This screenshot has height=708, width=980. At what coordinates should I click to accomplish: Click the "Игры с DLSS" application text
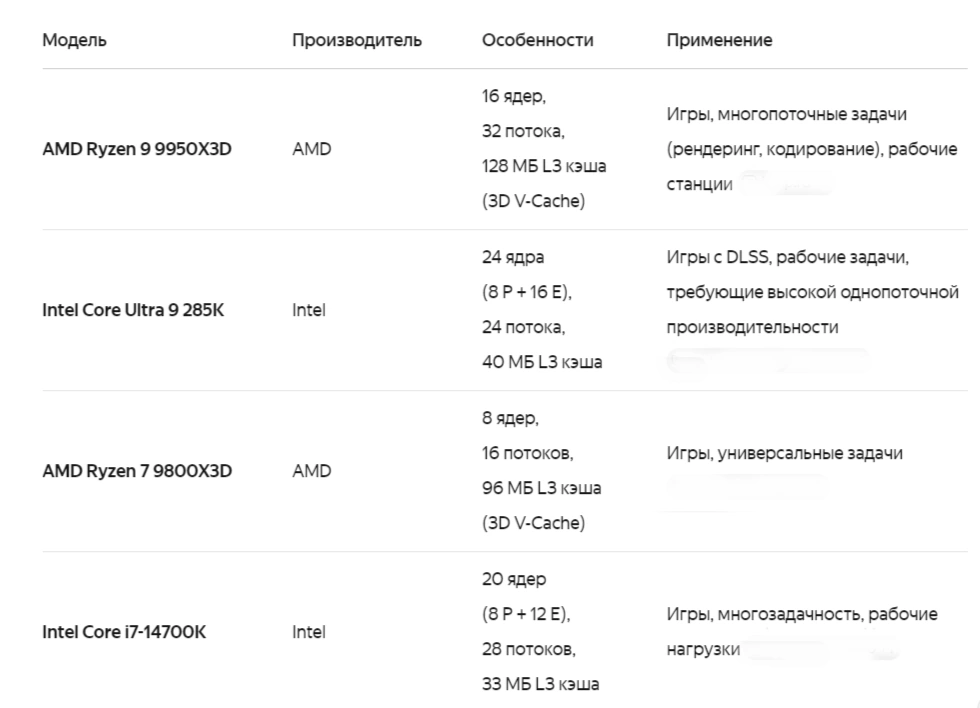coord(717,257)
